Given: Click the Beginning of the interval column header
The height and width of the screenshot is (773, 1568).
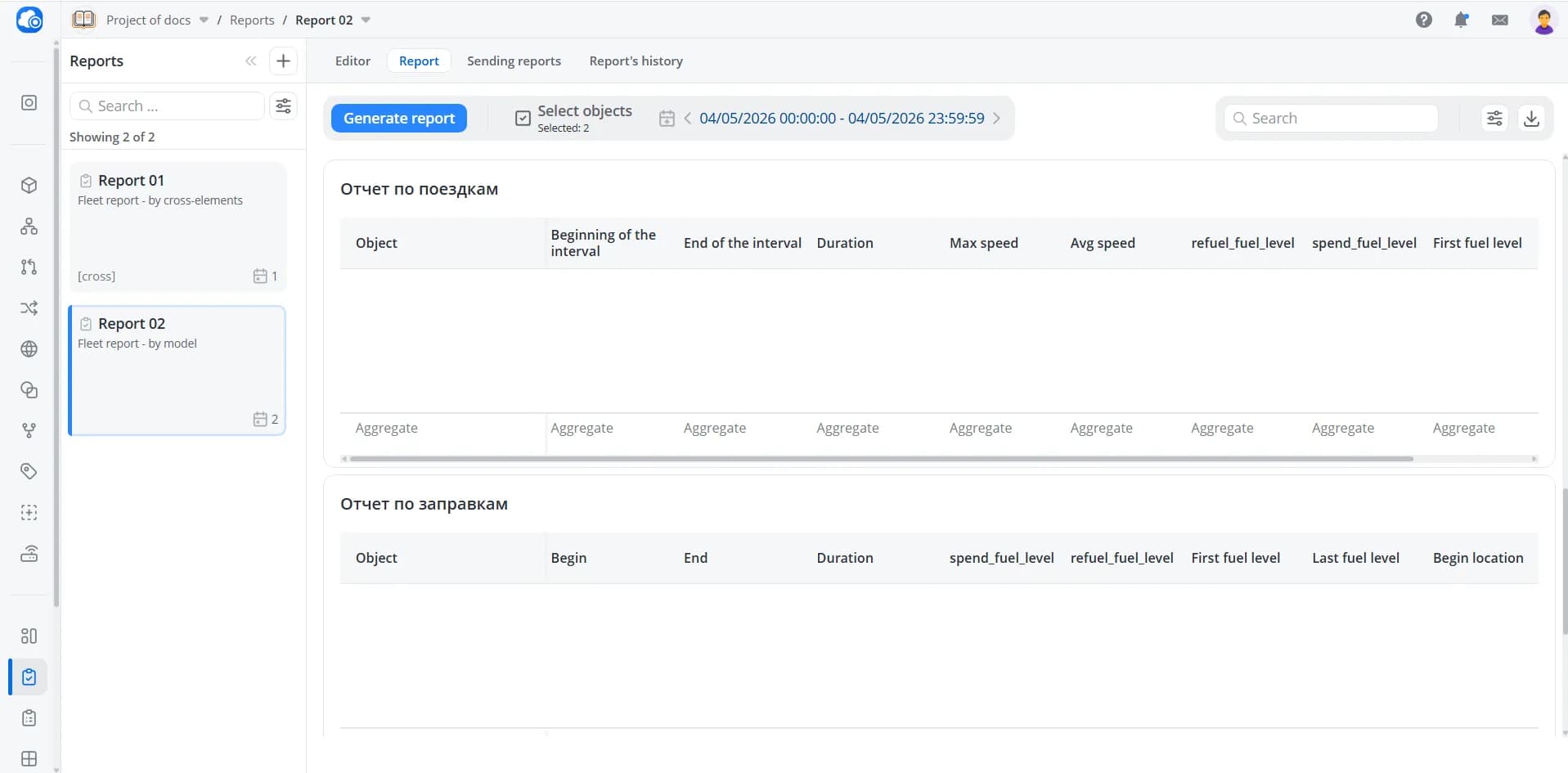Looking at the screenshot, I should (604, 243).
